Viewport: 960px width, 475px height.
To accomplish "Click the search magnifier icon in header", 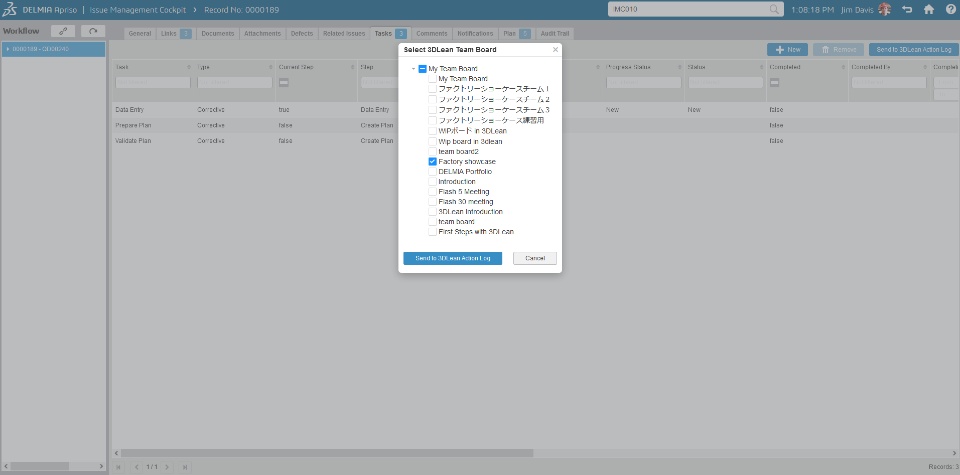I will pyautogui.click(x=774, y=9).
